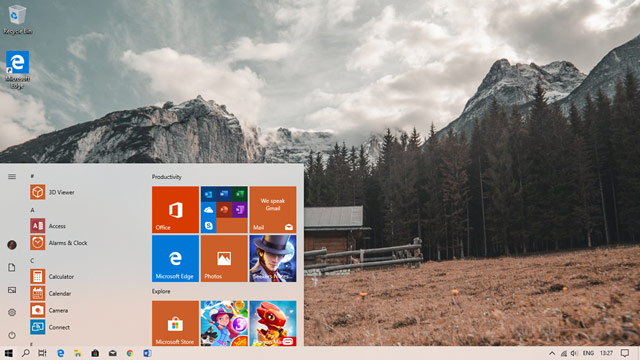
Task: Select the Microsoft Edge desktop shortcut
Action: [17, 69]
